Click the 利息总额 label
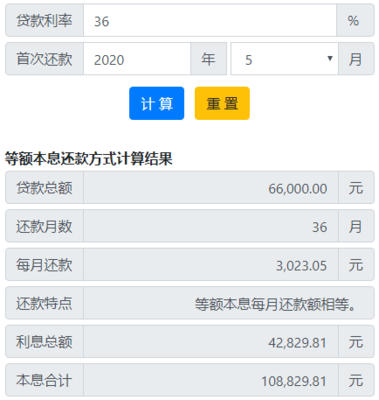The image size is (379, 400). click(44, 342)
